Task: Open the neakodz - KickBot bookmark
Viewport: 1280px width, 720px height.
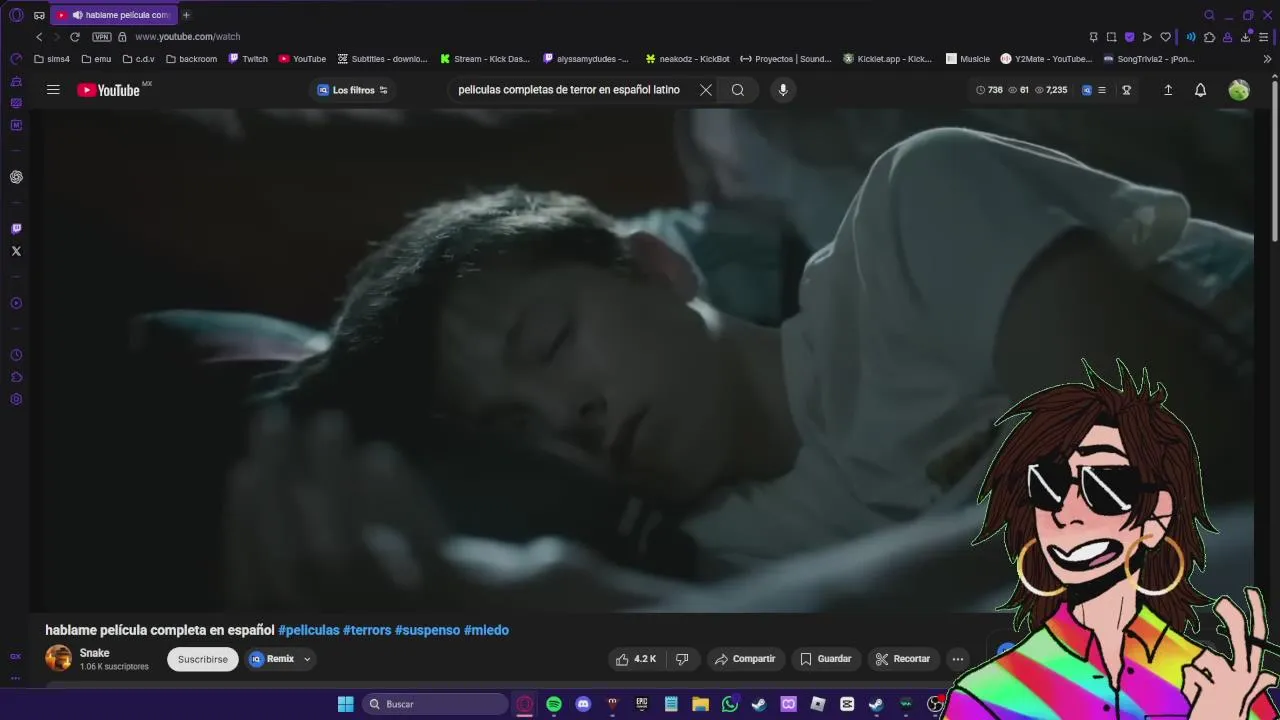Action: coord(688,59)
